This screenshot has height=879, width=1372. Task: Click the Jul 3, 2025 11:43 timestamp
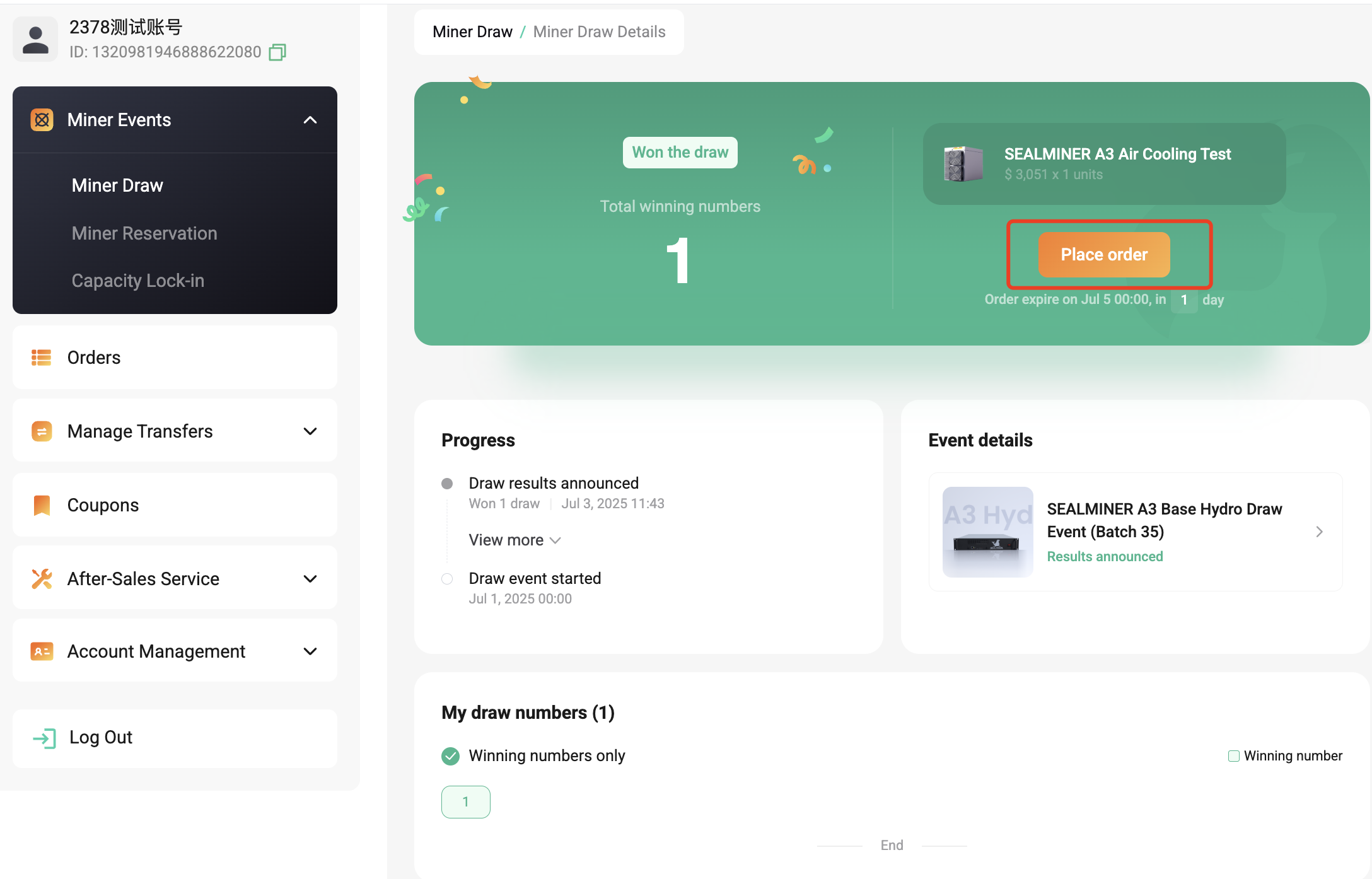tap(613, 504)
